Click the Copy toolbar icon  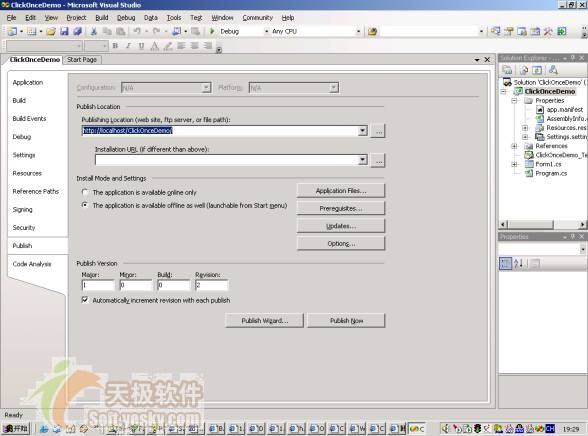(107, 31)
